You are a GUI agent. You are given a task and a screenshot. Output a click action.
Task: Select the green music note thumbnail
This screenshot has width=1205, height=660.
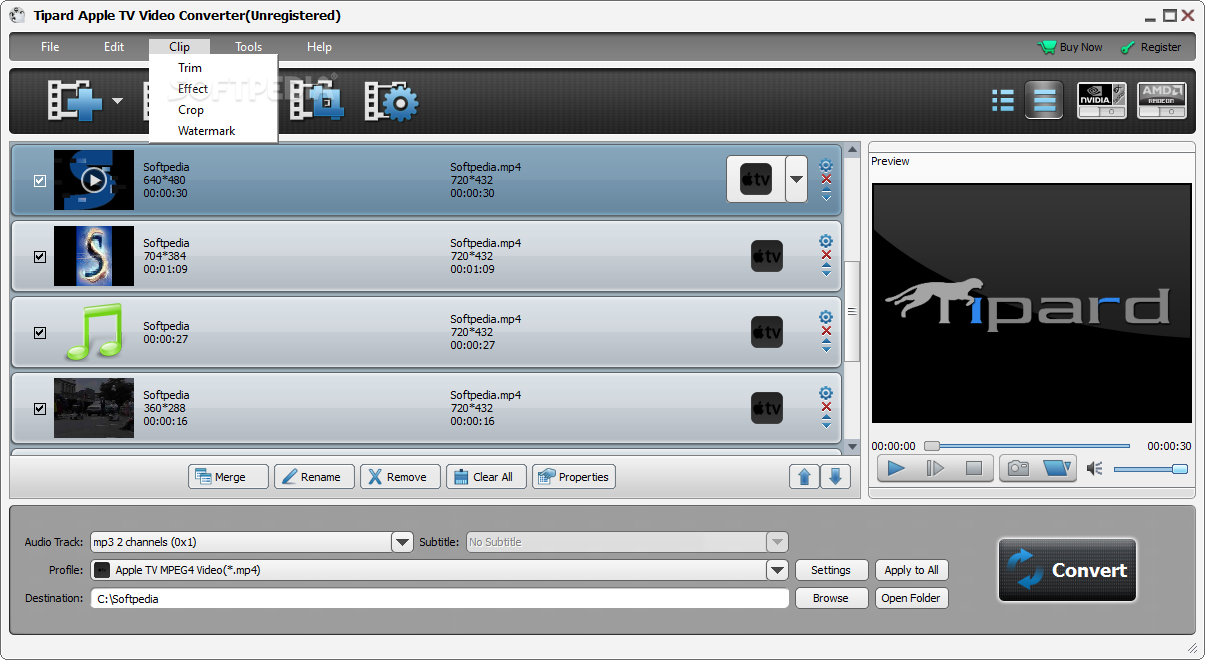pos(94,332)
